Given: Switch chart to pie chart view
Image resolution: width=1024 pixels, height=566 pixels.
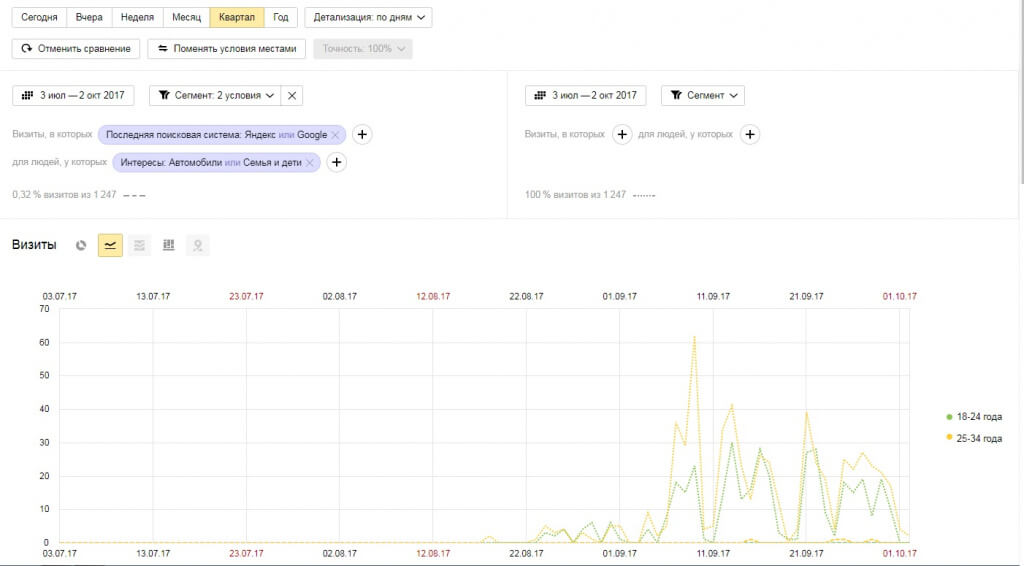Looking at the screenshot, I should (x=81, y=245).
